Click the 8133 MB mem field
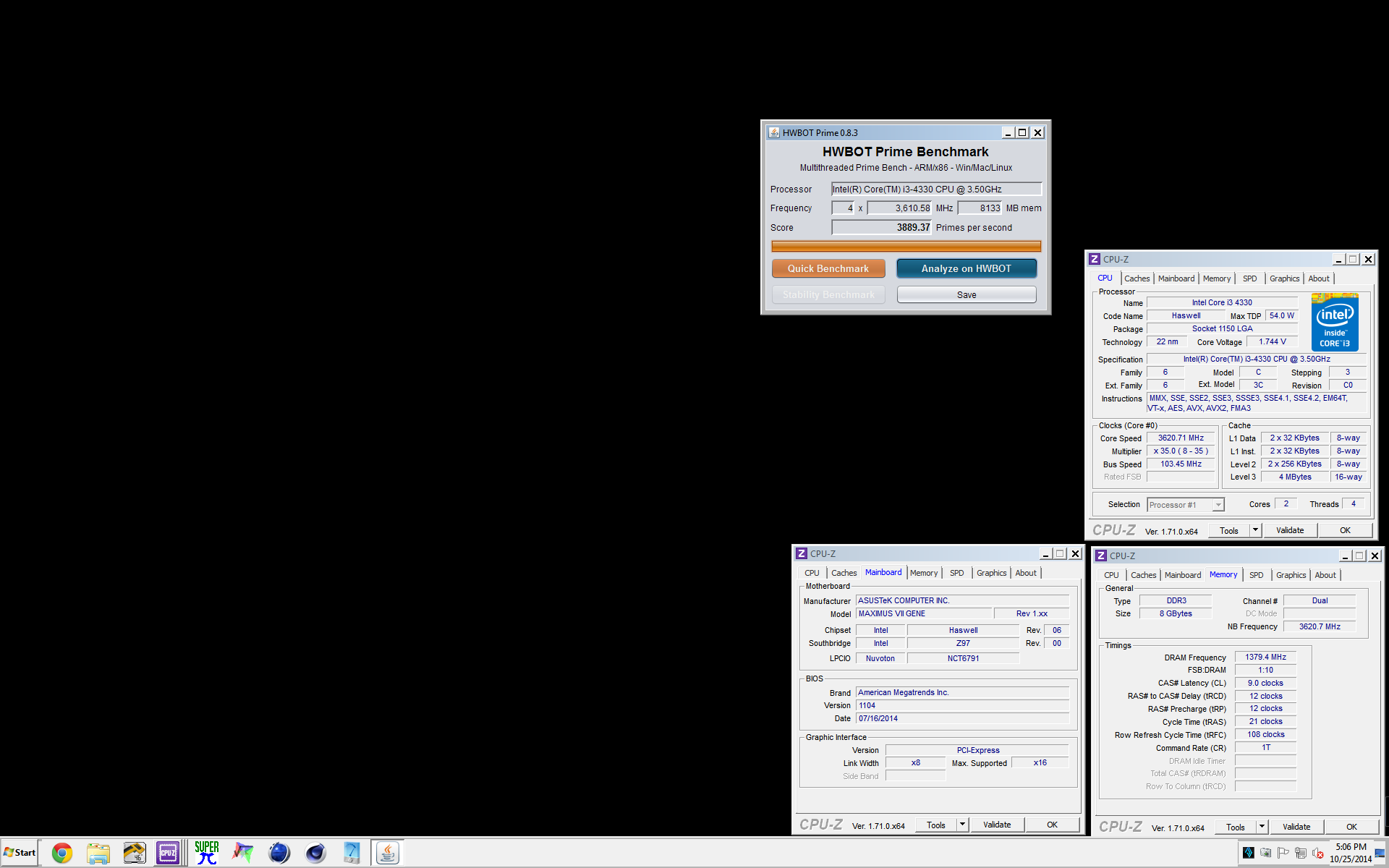The height and width of the screenshot is (868, 1389). [980, 208]
